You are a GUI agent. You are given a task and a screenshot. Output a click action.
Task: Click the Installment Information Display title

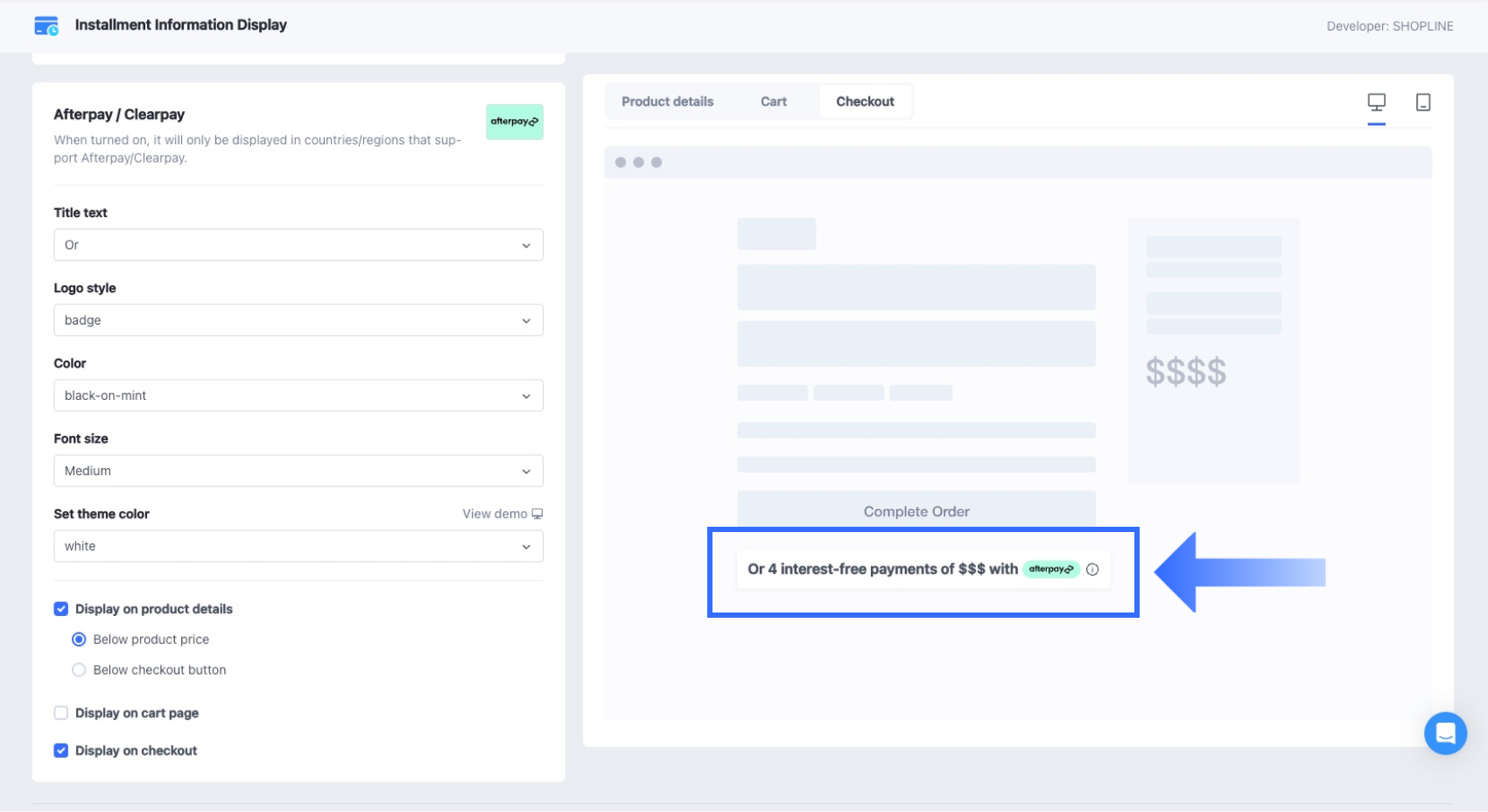coord(181,24)
